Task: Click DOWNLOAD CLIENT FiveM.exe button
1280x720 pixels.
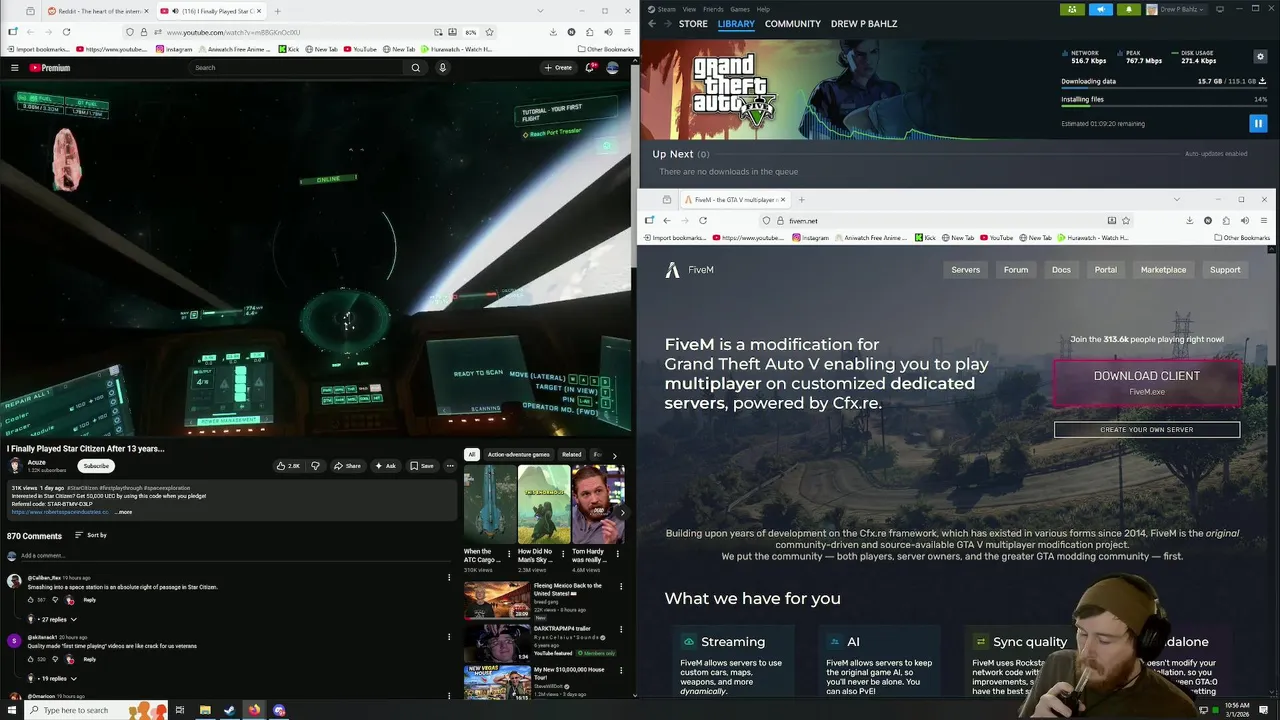Action: click(x=1146, y=382)
